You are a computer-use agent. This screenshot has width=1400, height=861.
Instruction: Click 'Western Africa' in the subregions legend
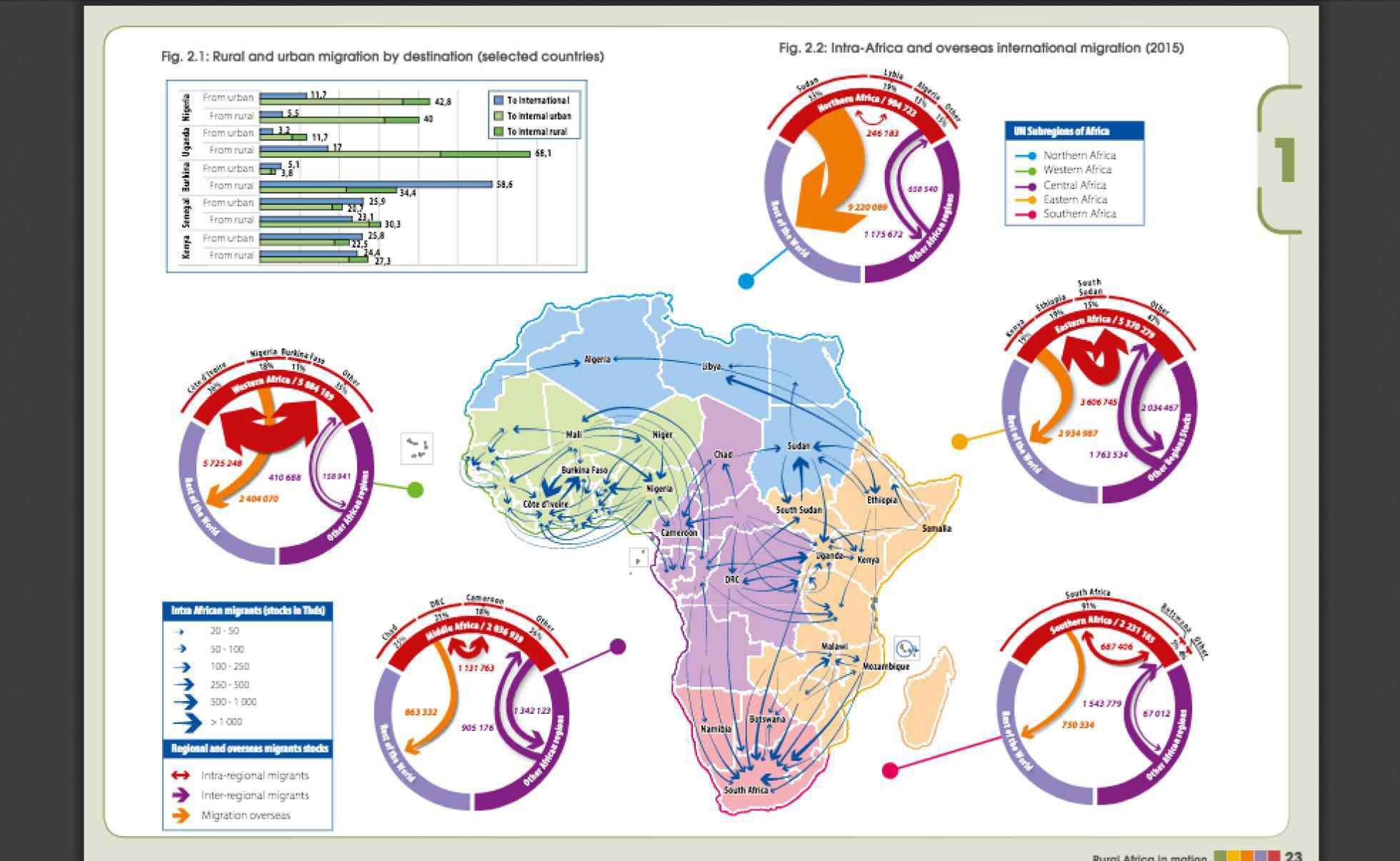[x=1077, y=170]
